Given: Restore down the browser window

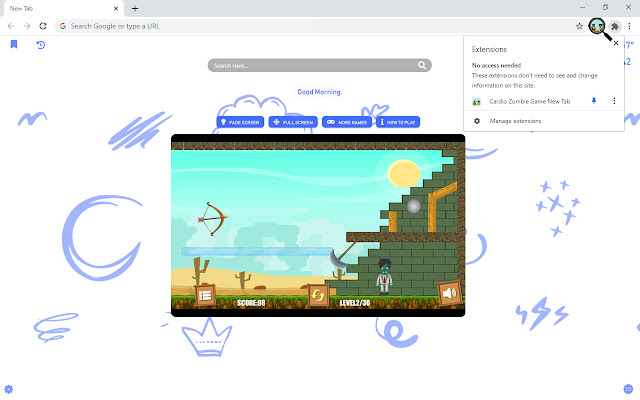Looking at the screenshot, I should point(605,7).
